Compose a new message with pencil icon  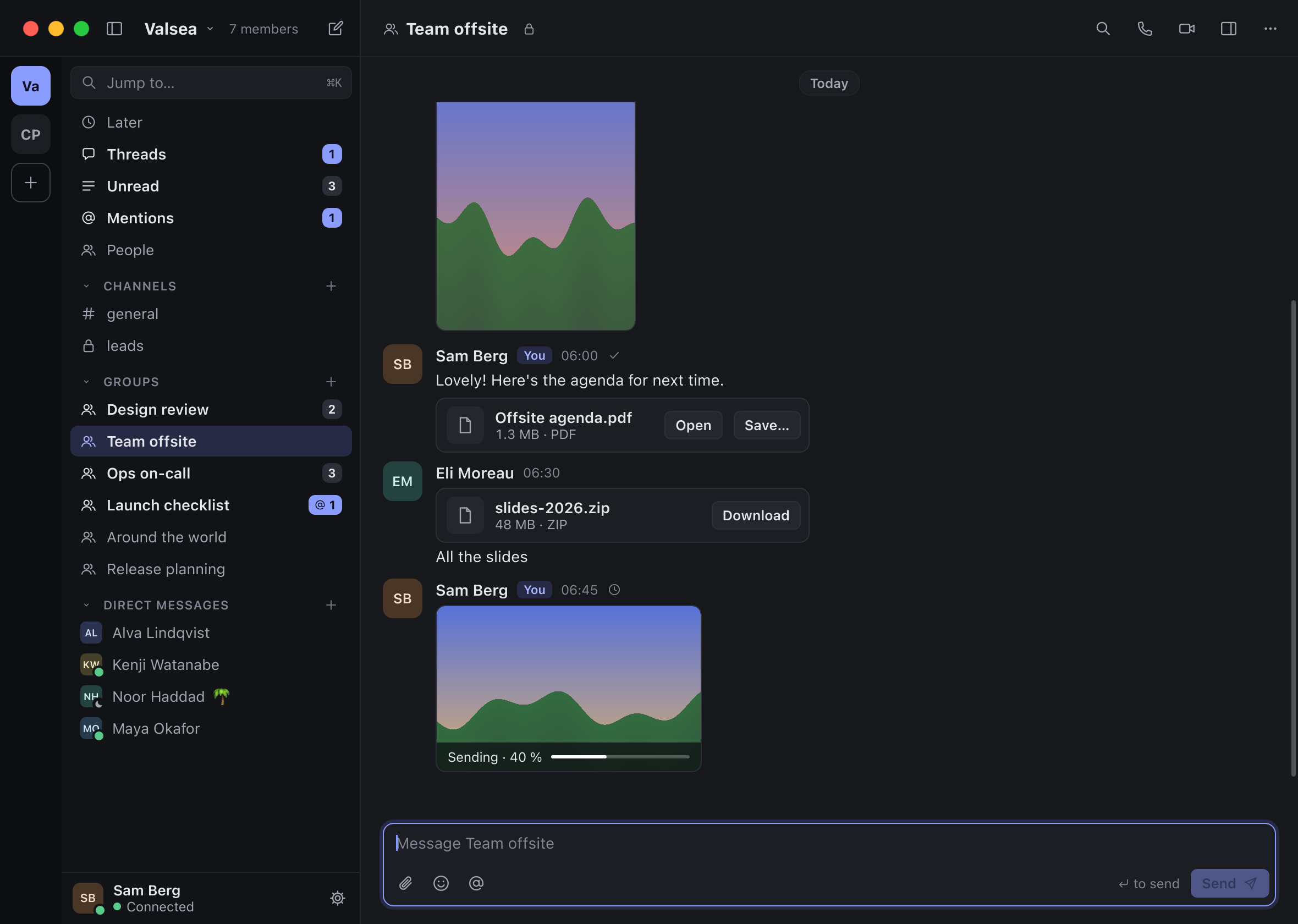pos(335,29)
